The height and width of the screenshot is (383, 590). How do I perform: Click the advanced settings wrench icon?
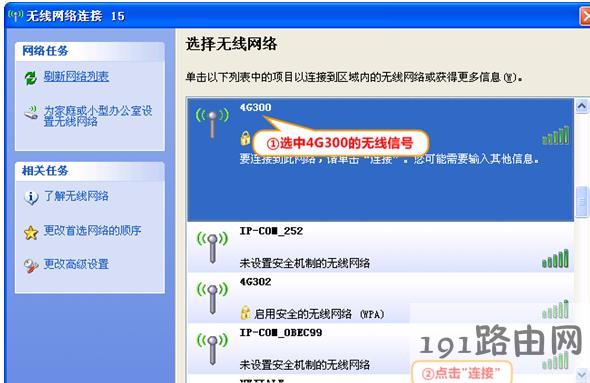(x=31, y=266)
